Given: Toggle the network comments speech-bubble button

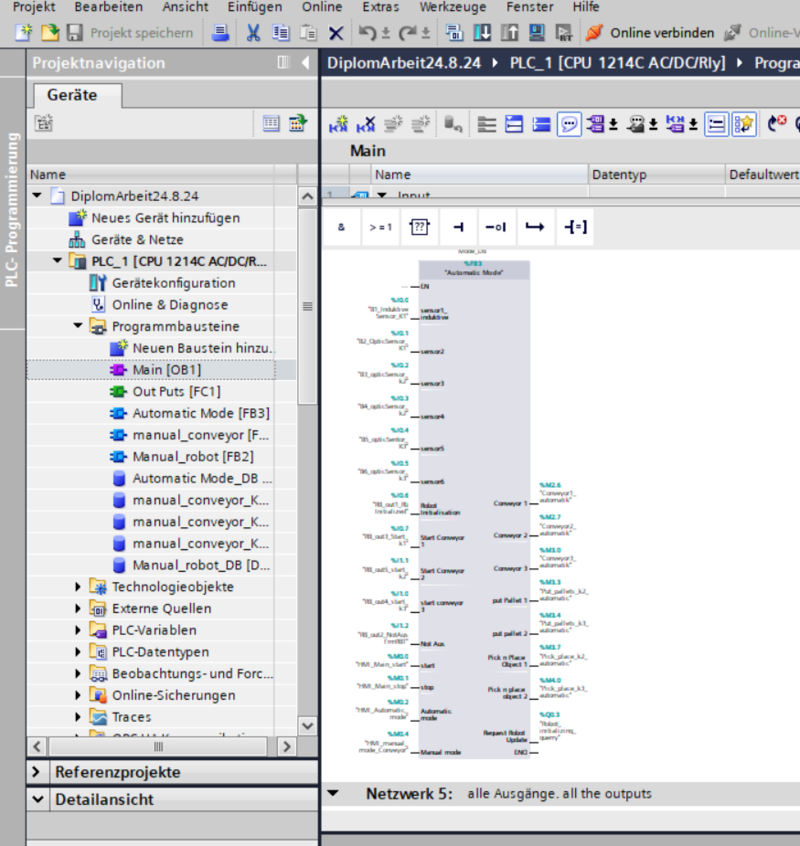Looking at the screenshot, I should pyautogui.click(x=569, y=124).
